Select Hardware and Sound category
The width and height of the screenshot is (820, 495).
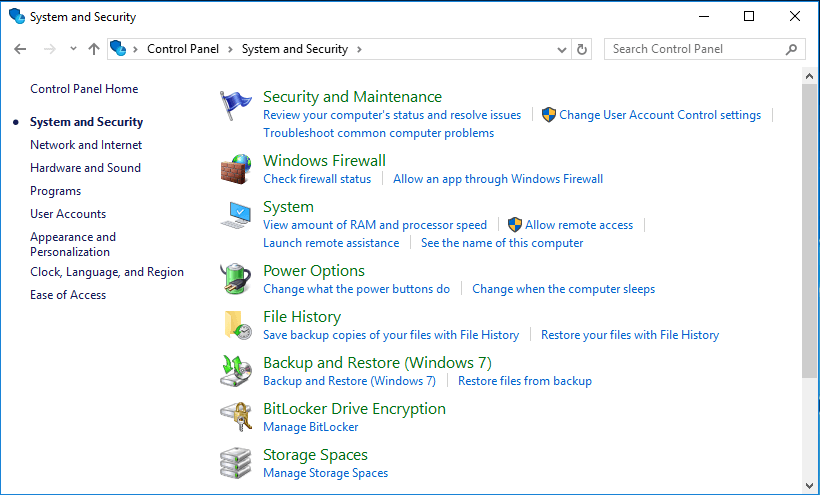[85, 168]
